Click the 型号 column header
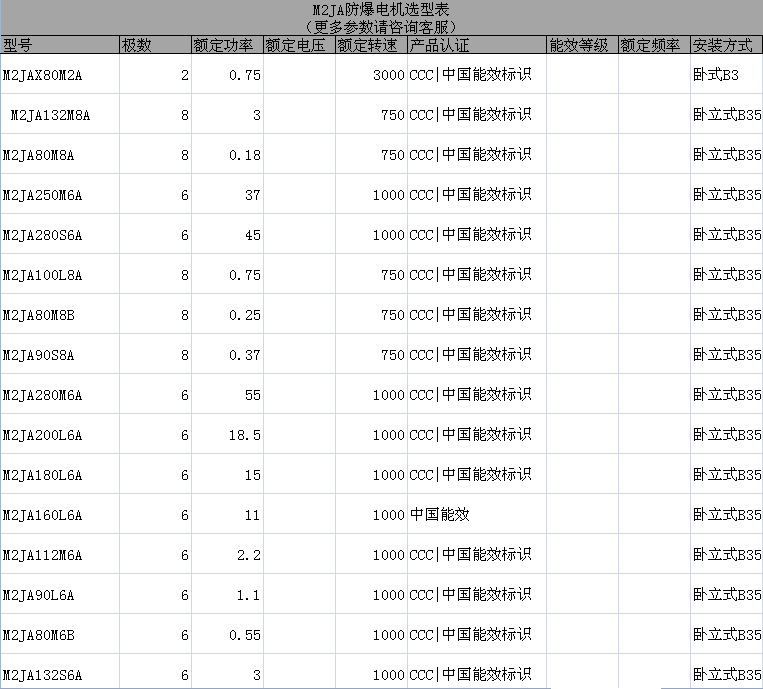This screenshot has height=689, width=763. click(59, 45)
